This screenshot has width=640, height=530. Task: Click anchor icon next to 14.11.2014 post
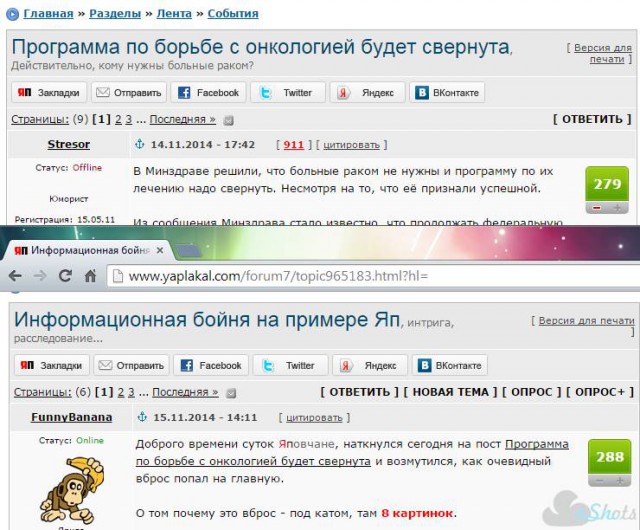[140, 144]
